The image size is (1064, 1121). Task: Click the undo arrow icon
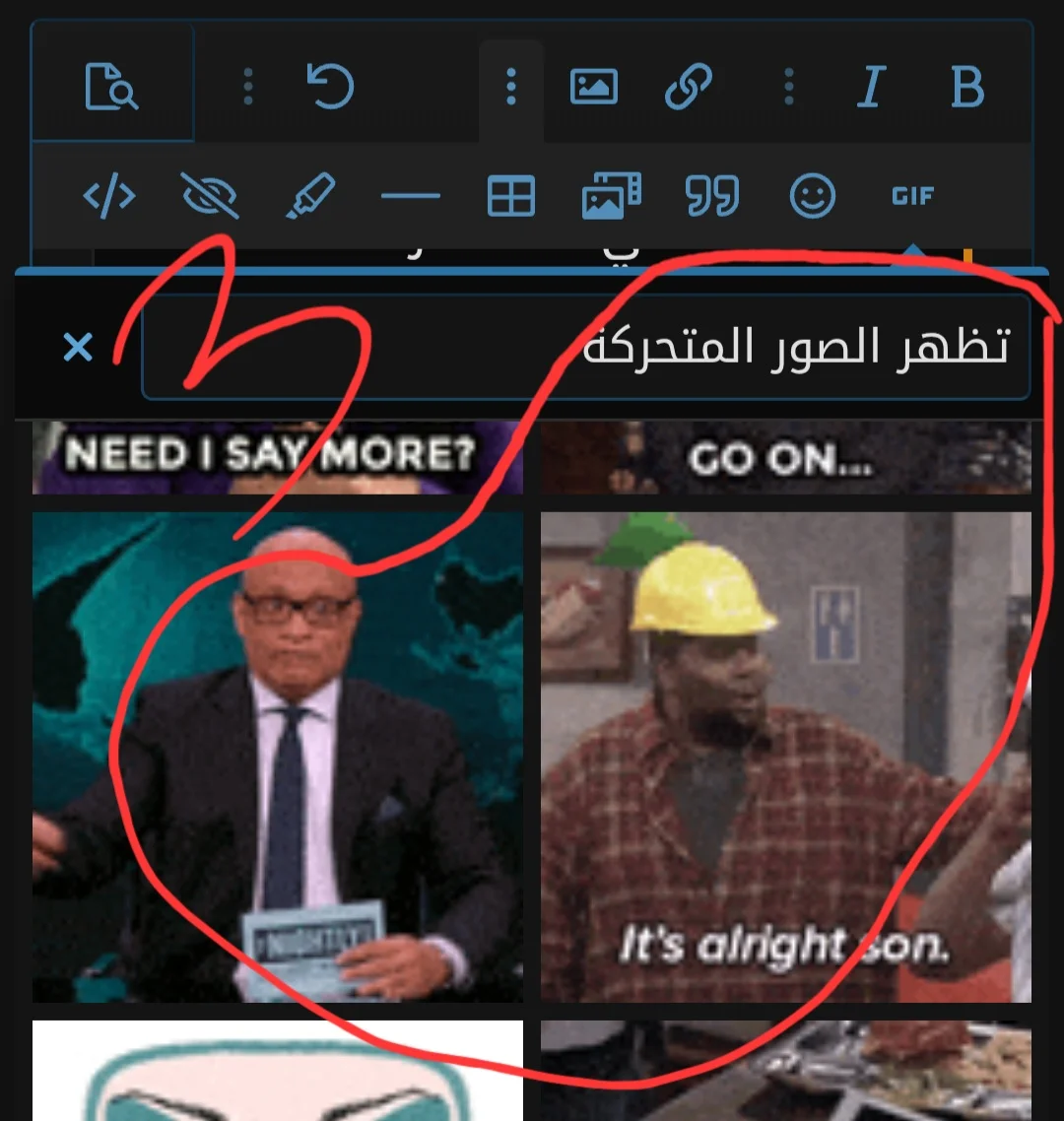point(330,86)
